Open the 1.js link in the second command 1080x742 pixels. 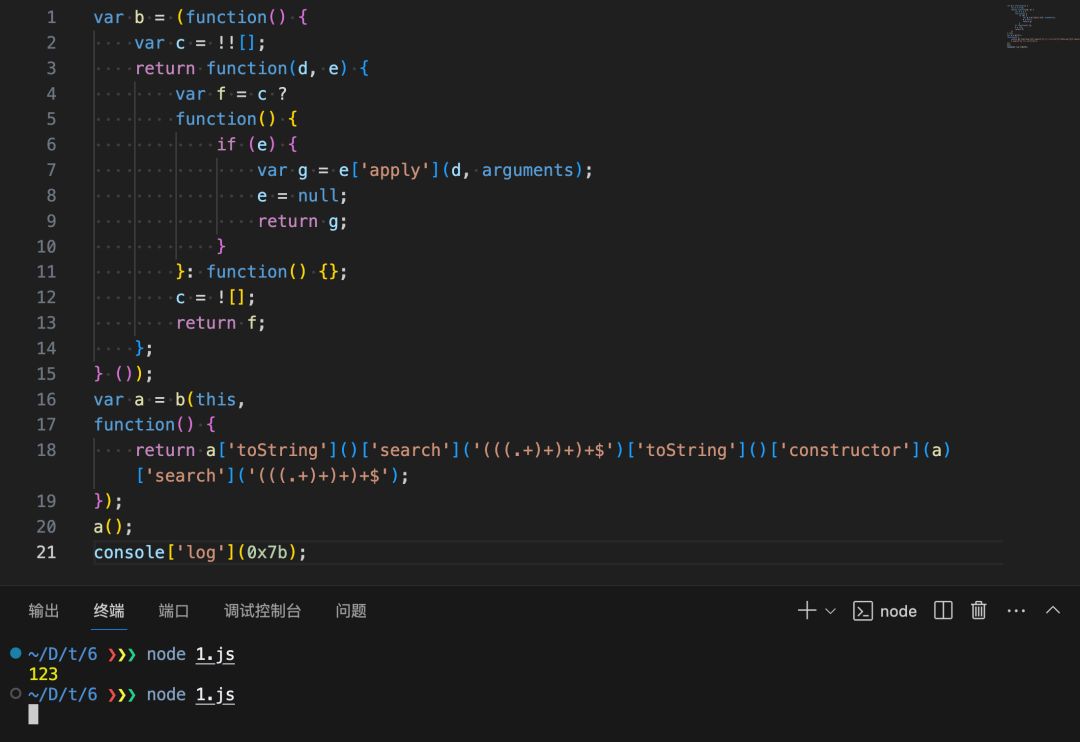tap(215, 694)
